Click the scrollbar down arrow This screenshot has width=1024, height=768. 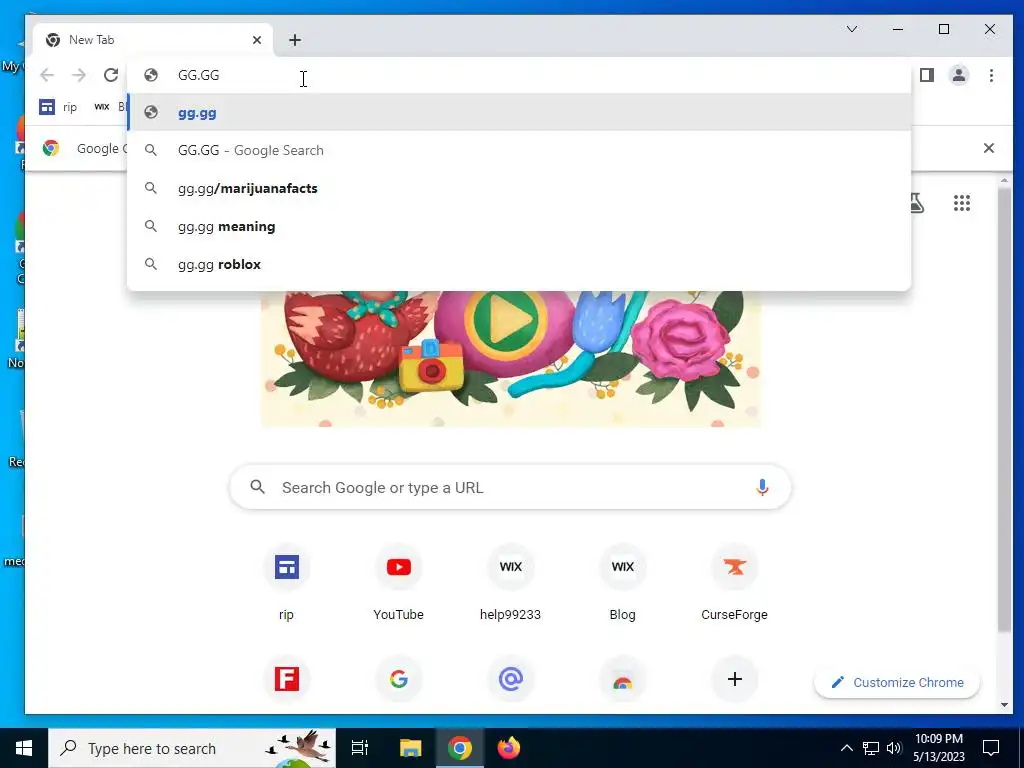click(x=1004, y=705)
